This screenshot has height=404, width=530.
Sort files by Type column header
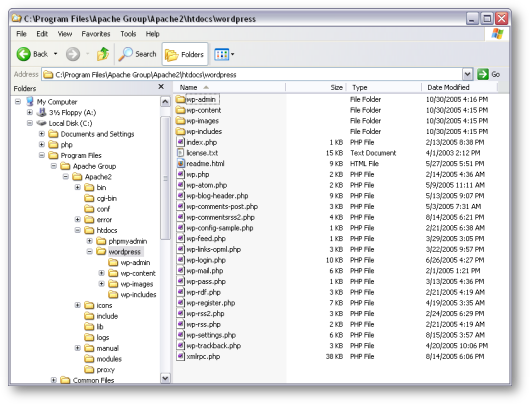(384, 88)
